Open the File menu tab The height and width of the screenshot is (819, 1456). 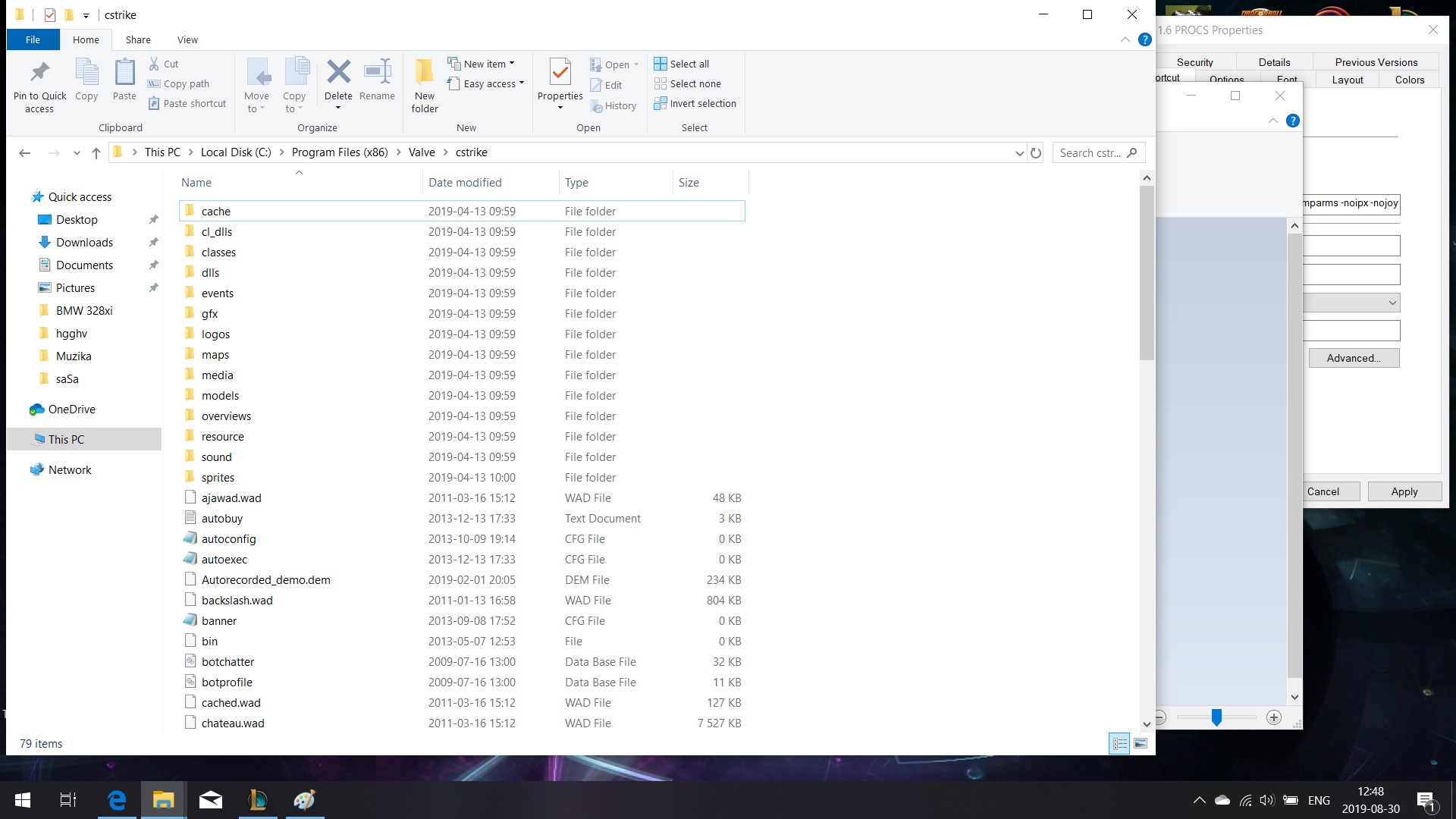point(33,39)
